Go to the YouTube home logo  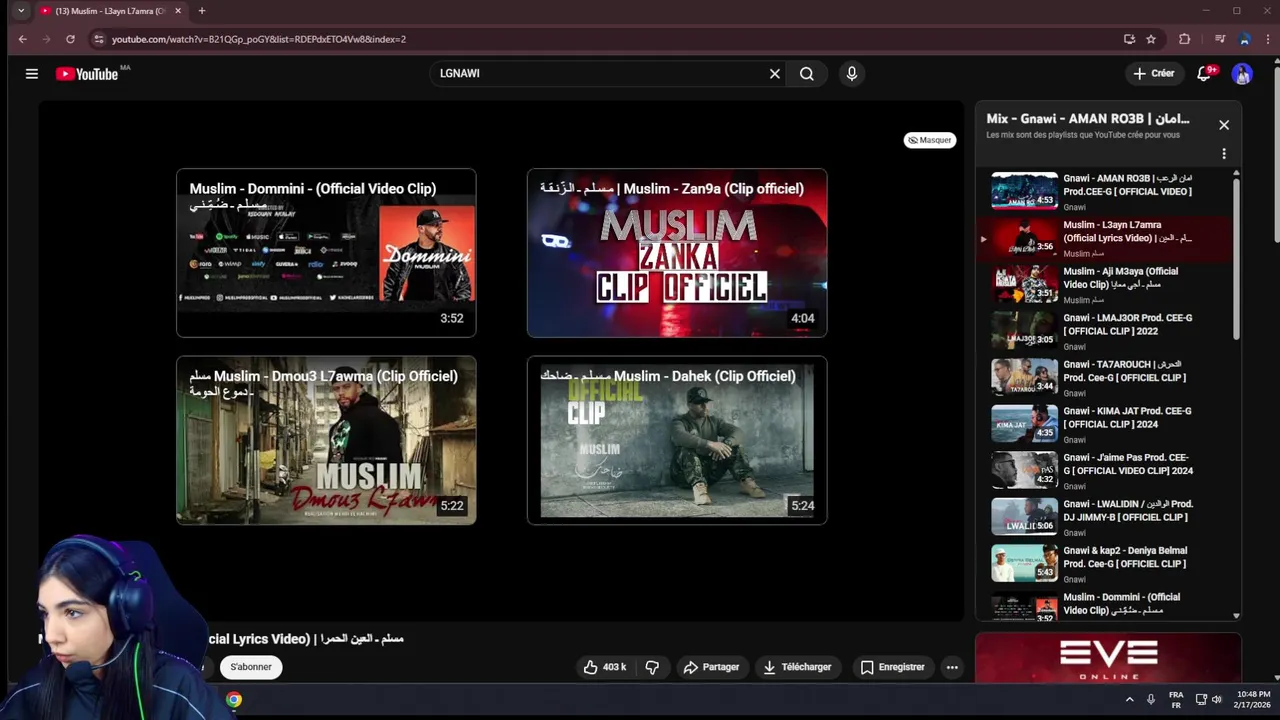click(x=87, y=73)
